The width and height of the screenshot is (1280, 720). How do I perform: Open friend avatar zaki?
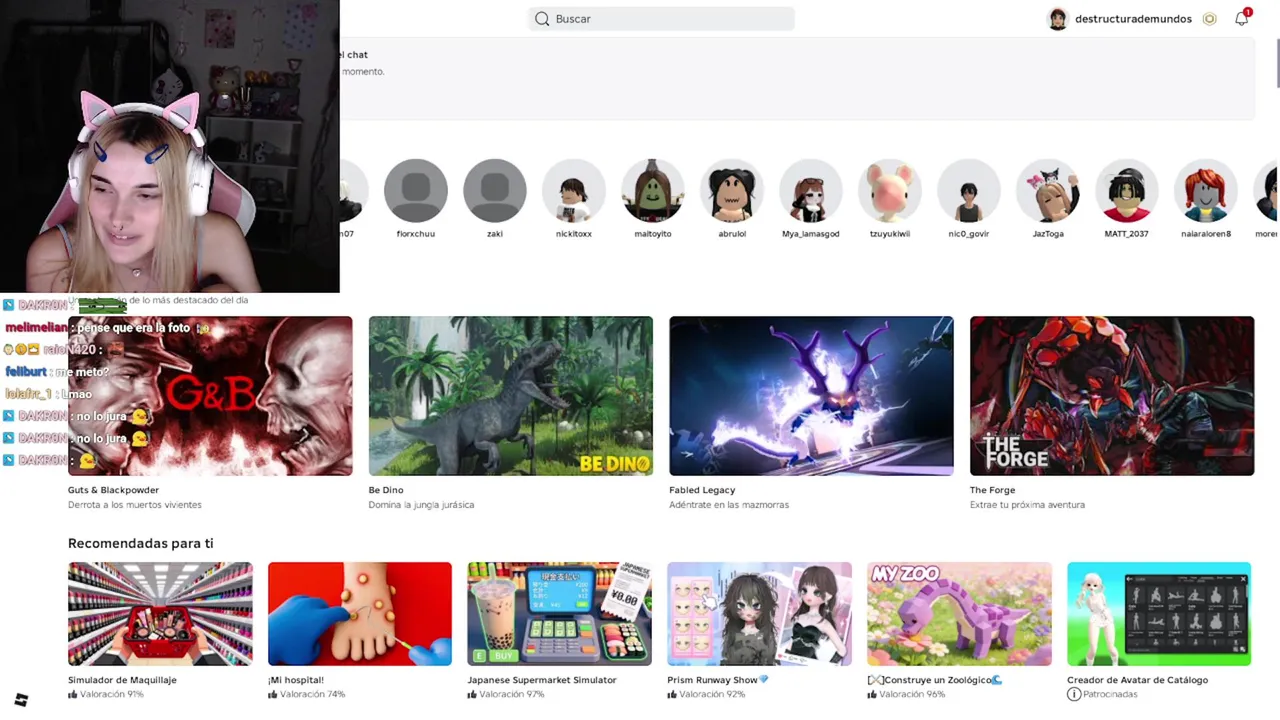click(495, 190)
